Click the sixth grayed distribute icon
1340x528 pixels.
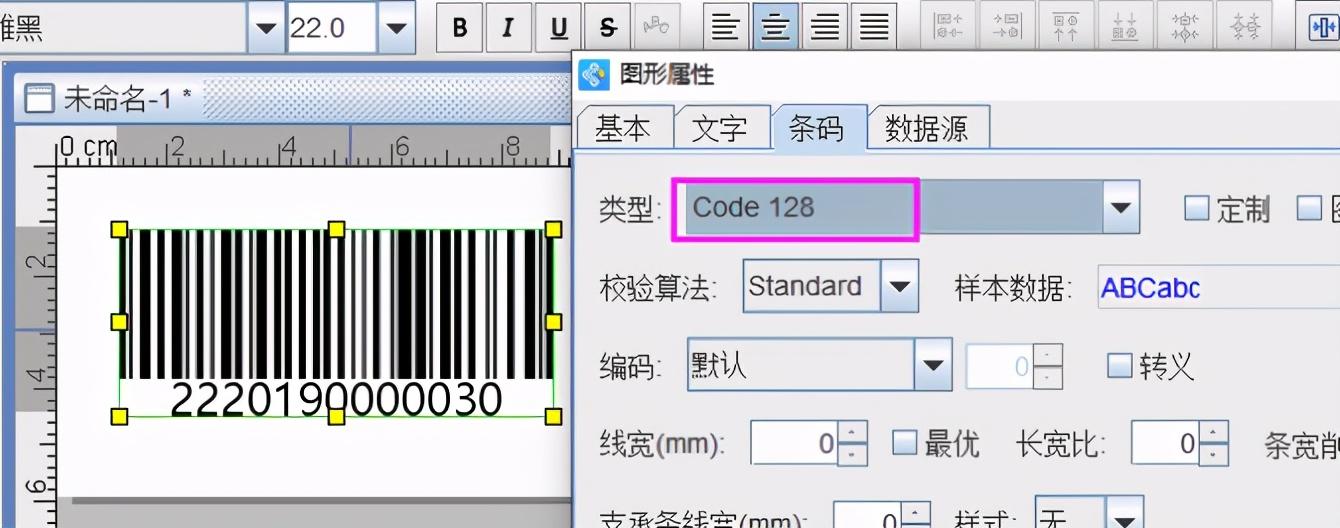point(1246,27)
